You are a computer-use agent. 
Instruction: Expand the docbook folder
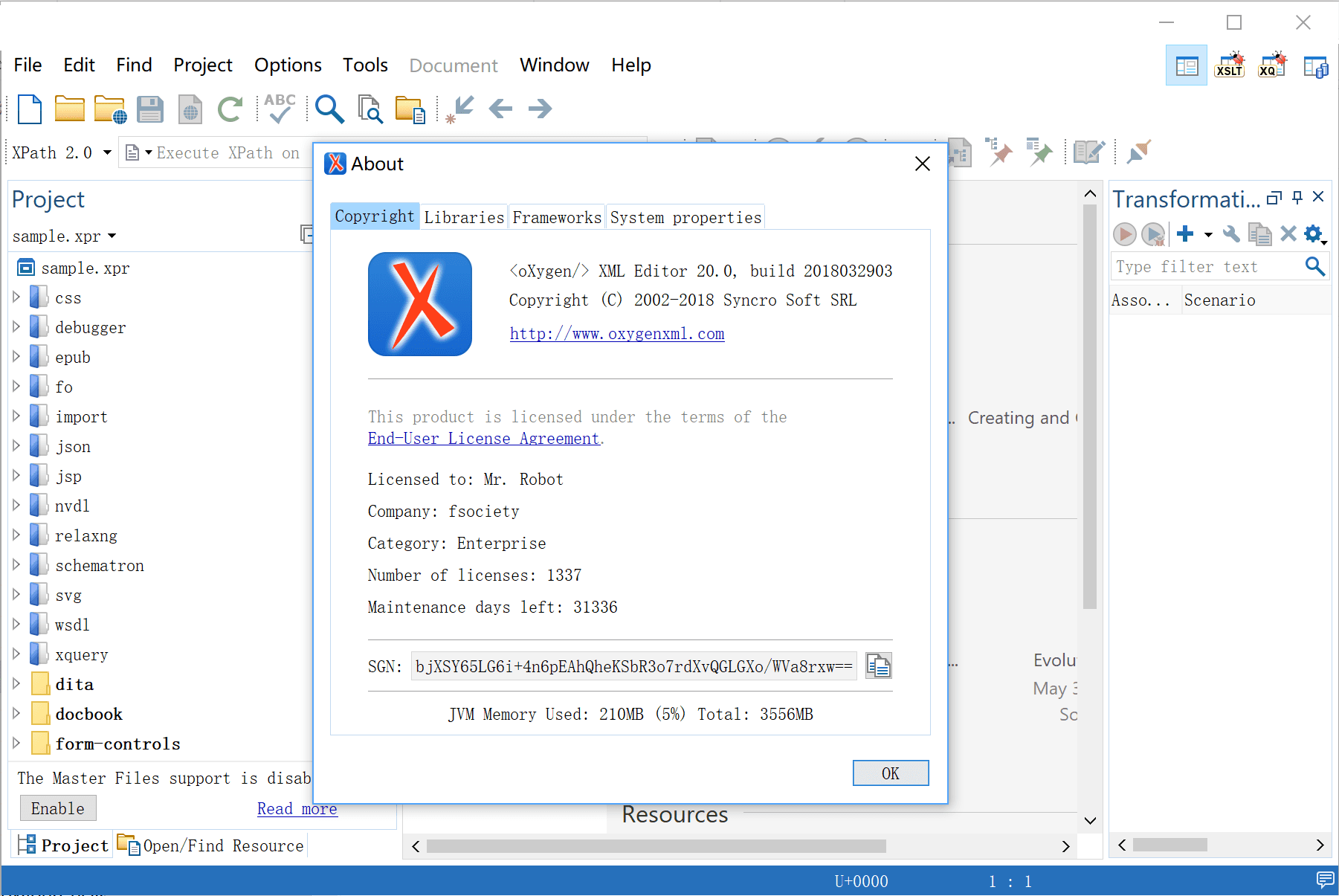(x=16, y=714)
